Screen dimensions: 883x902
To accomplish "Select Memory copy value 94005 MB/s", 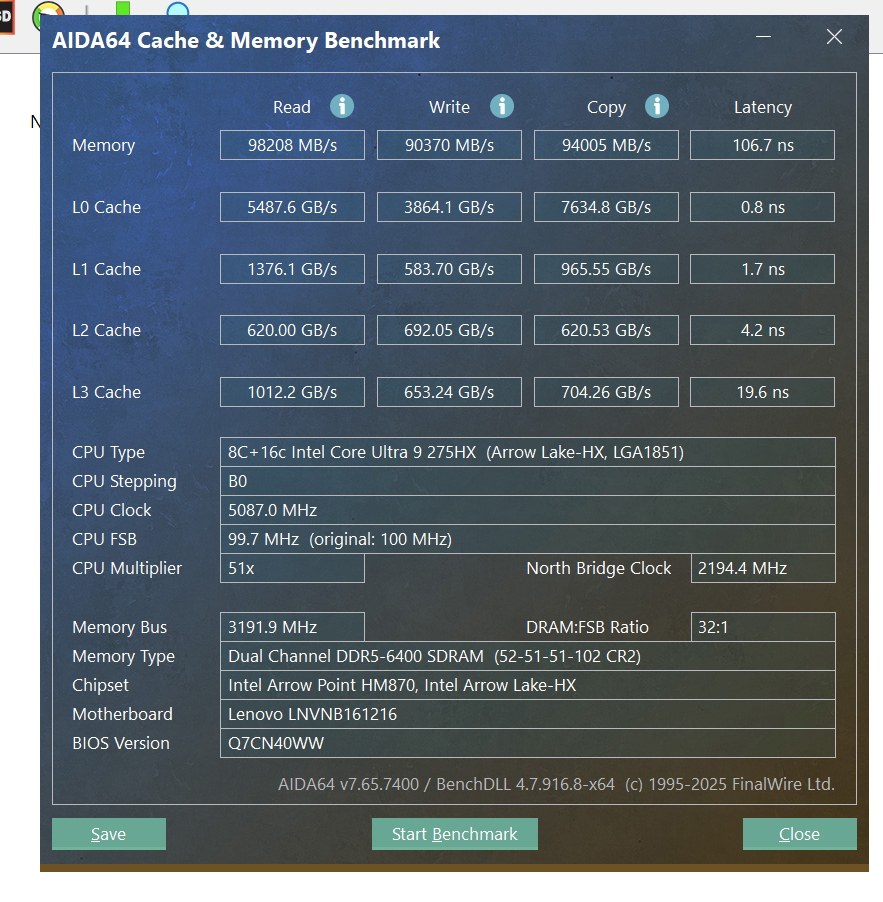I will coord(606,145).
